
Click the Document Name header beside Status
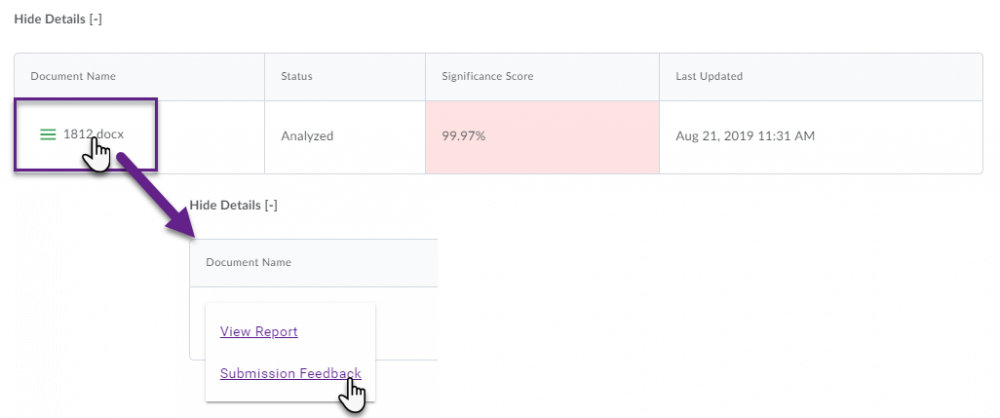point(73,77)
